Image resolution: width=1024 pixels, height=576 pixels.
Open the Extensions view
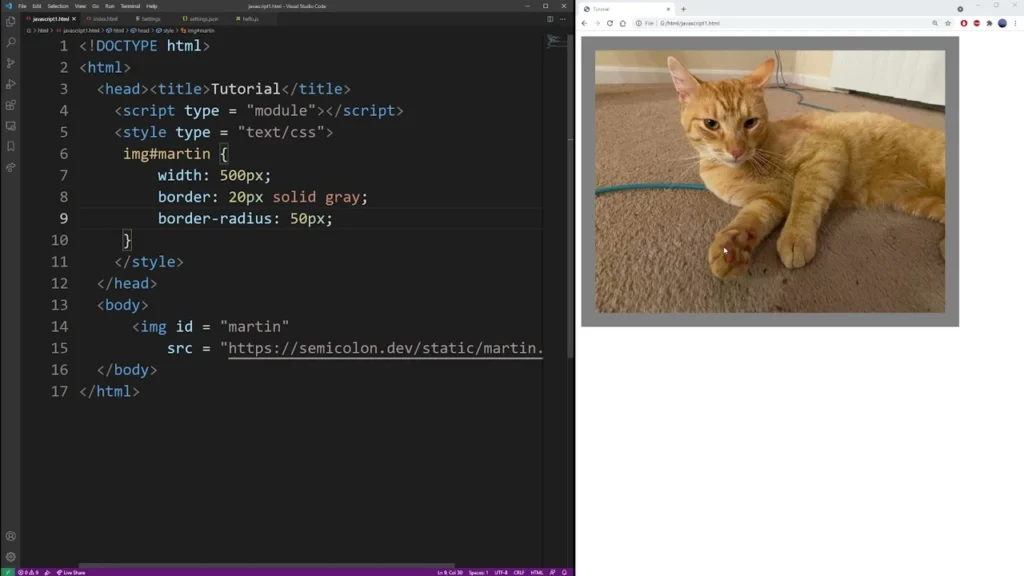point(11,105)
